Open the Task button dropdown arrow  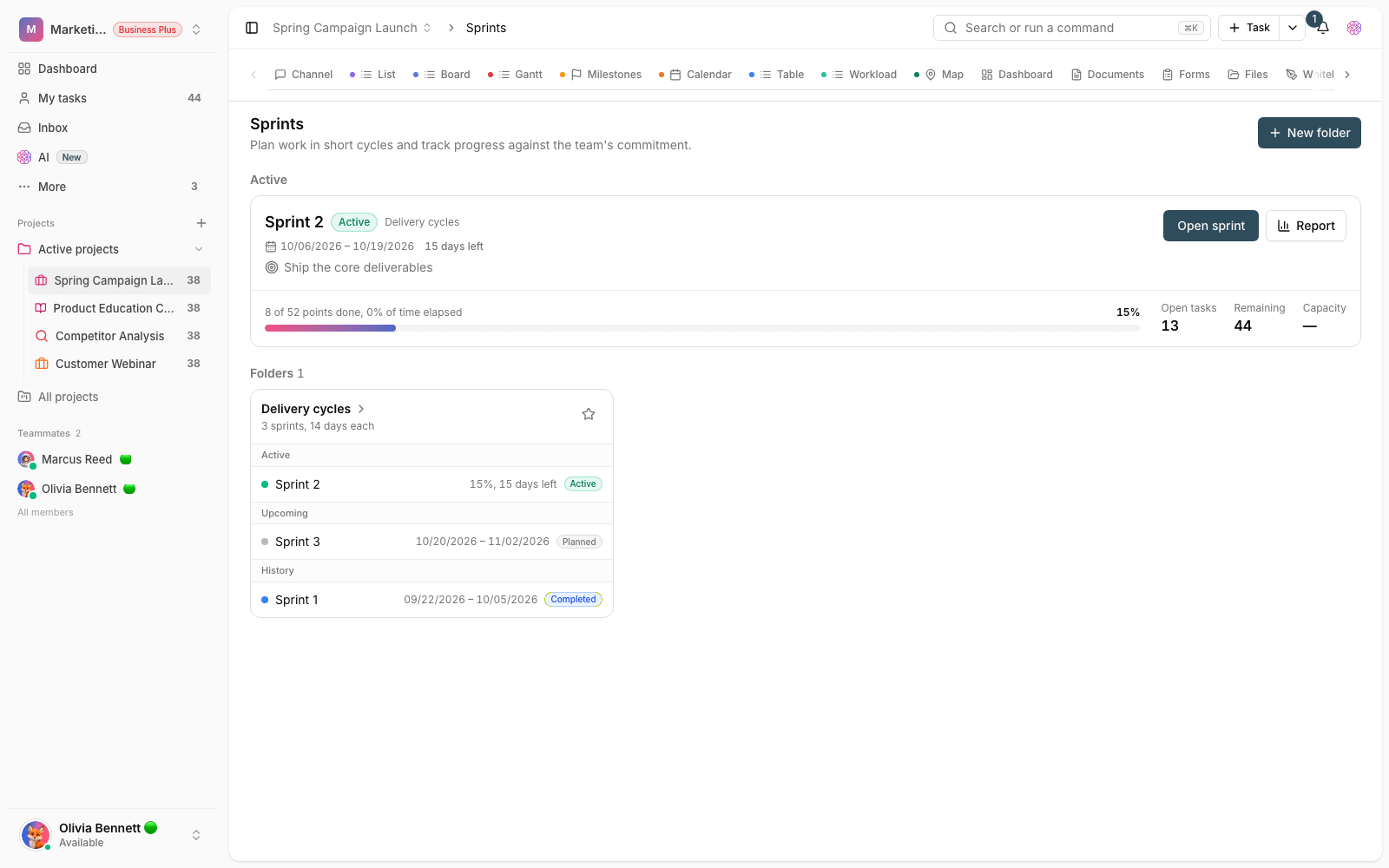1293,28
